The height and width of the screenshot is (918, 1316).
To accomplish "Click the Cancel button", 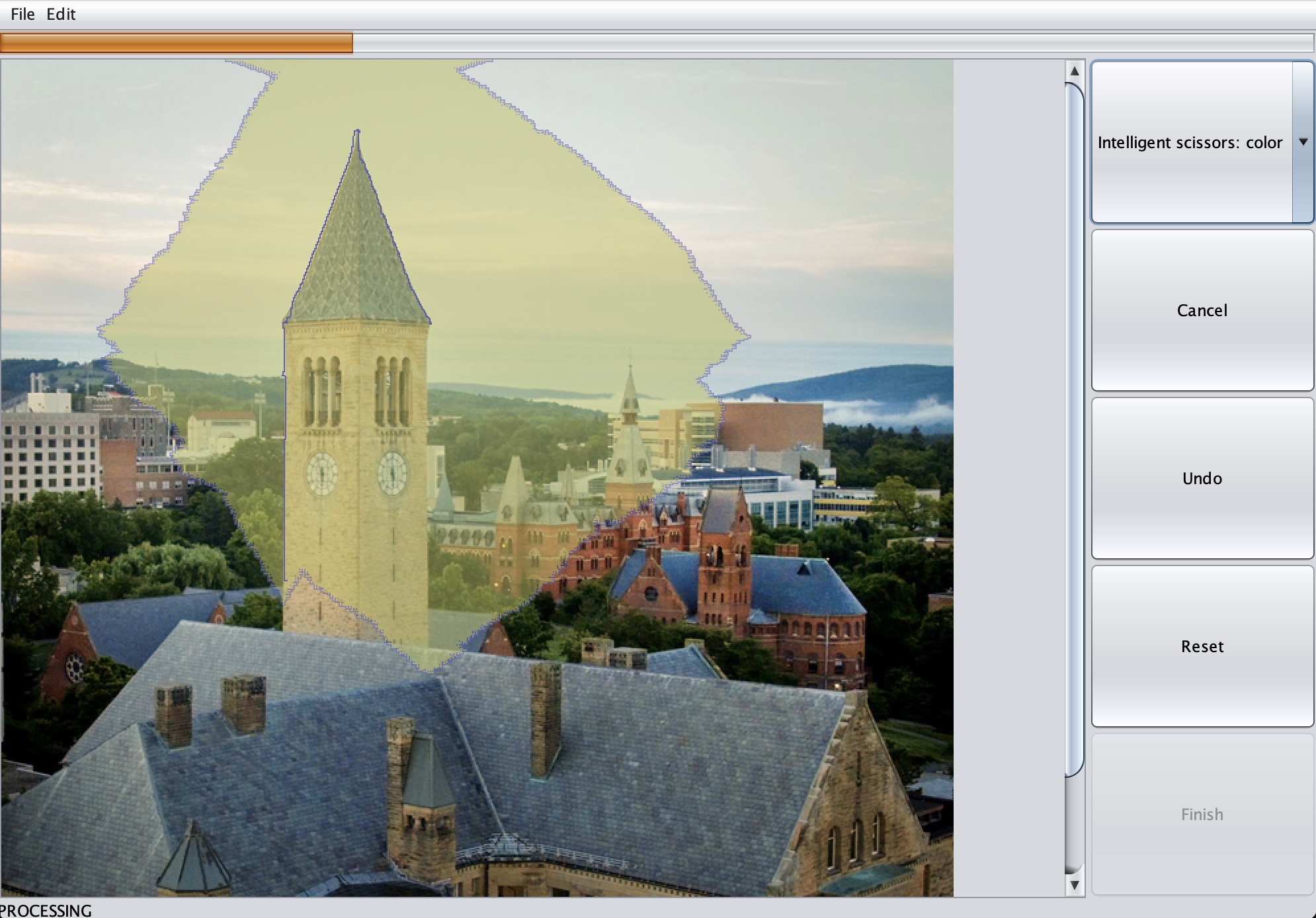I will [1202, 310].
